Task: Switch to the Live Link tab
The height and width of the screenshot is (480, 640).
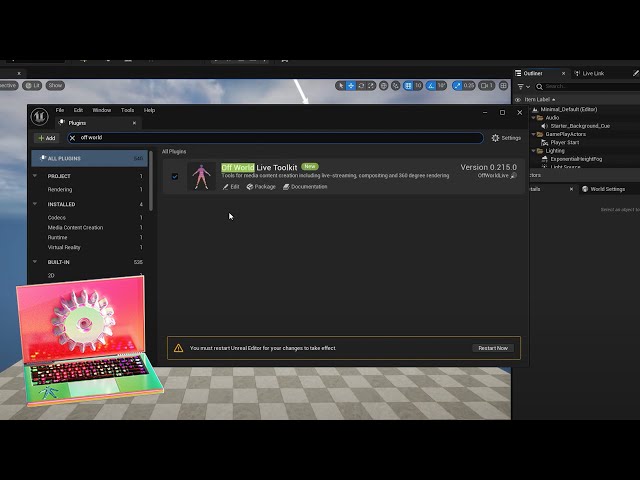Action: (589, 73)
